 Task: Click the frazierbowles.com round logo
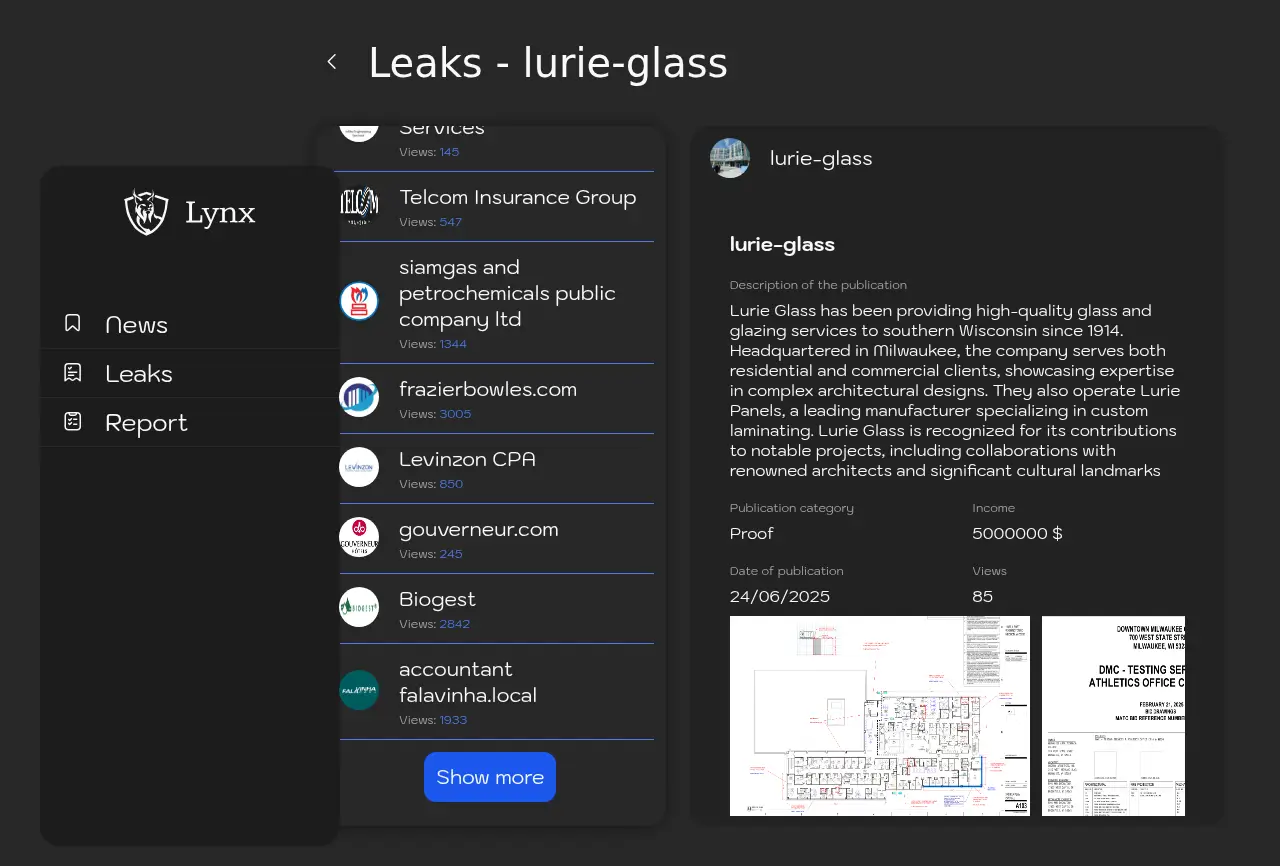point(359,397)
